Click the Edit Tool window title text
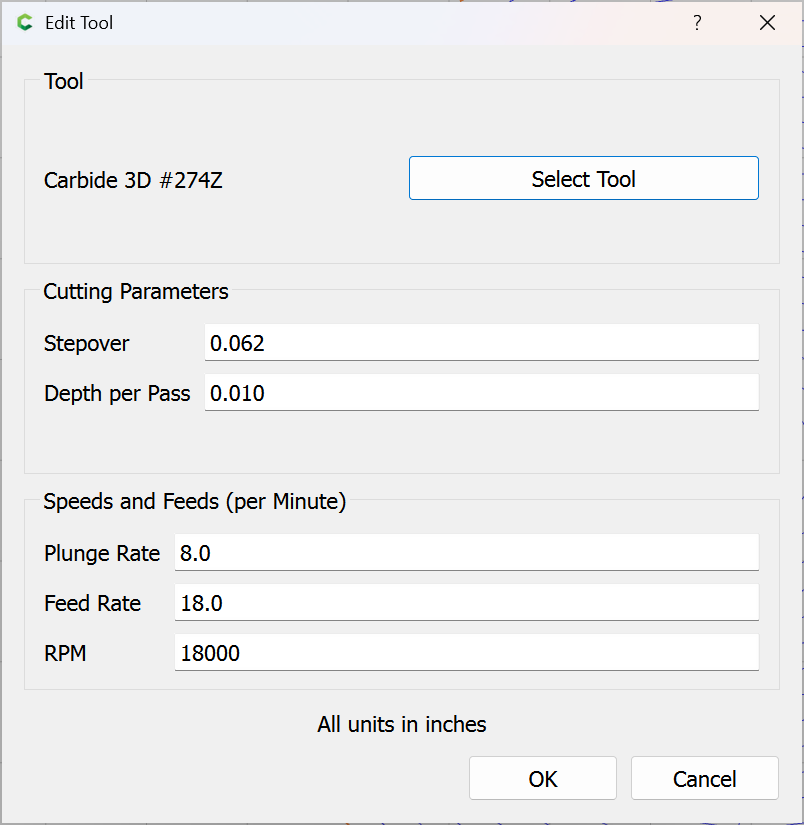 (79, 23)
